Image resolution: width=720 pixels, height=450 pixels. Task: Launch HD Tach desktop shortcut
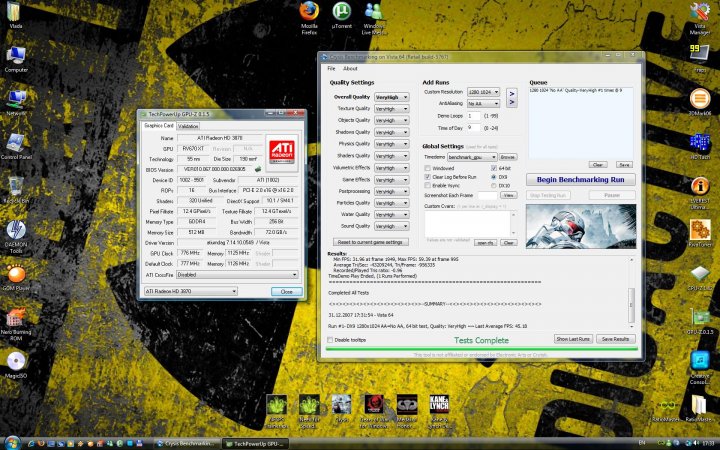pos(700,146)
